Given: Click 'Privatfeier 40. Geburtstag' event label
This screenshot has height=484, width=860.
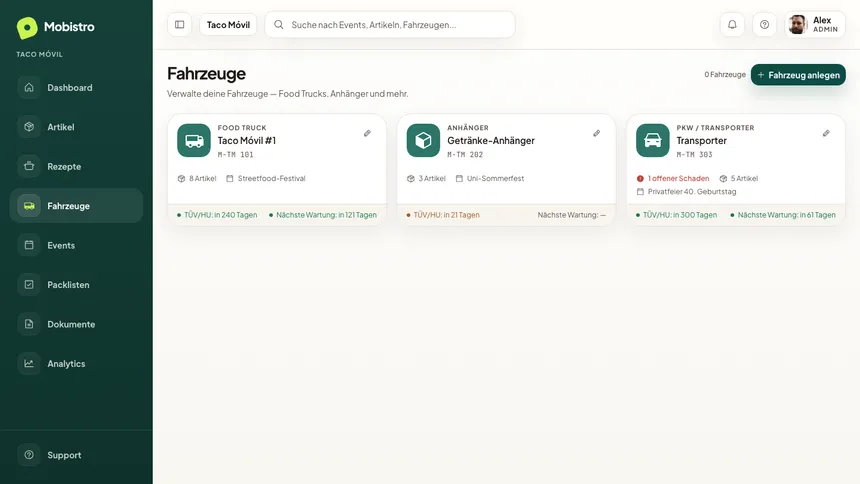Looking at the screenshot, I should pos(687,192).
